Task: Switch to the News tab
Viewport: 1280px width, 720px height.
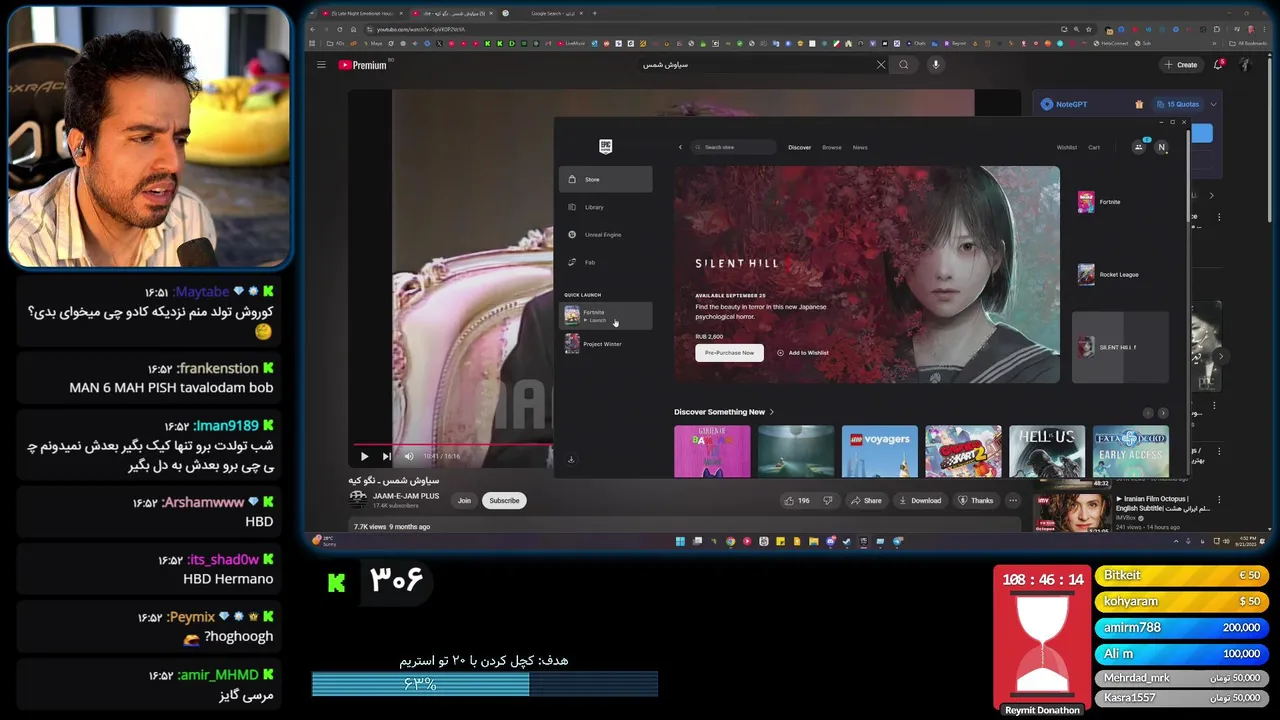Action: 860,147
